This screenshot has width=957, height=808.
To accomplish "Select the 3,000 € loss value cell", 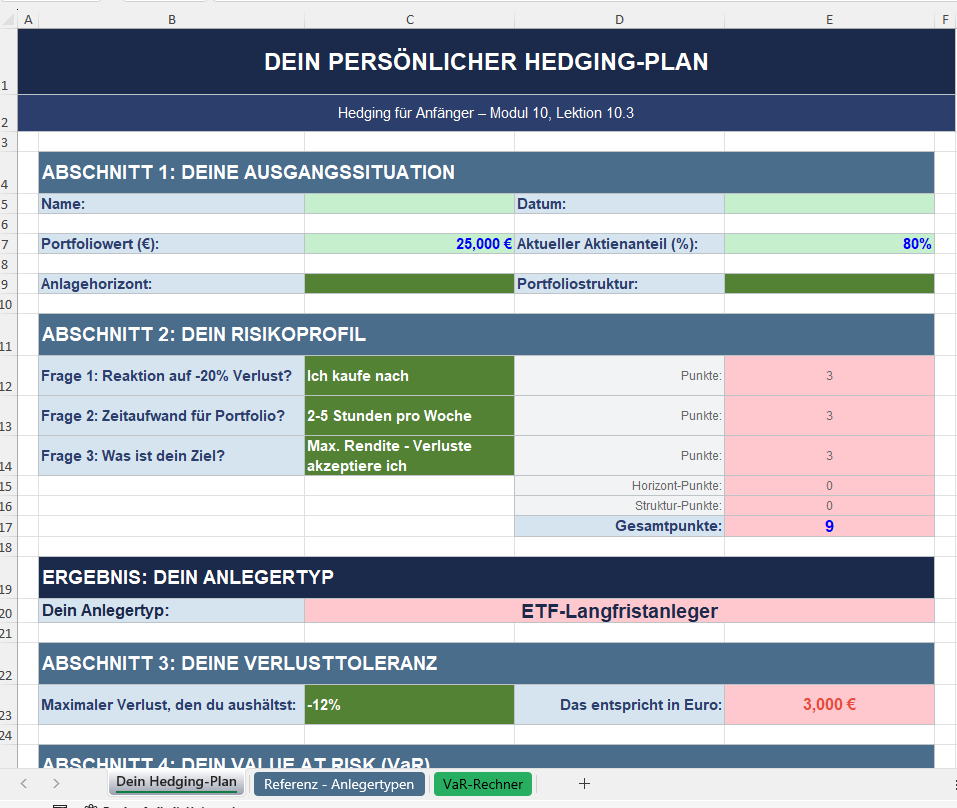I will coord(829,705).
